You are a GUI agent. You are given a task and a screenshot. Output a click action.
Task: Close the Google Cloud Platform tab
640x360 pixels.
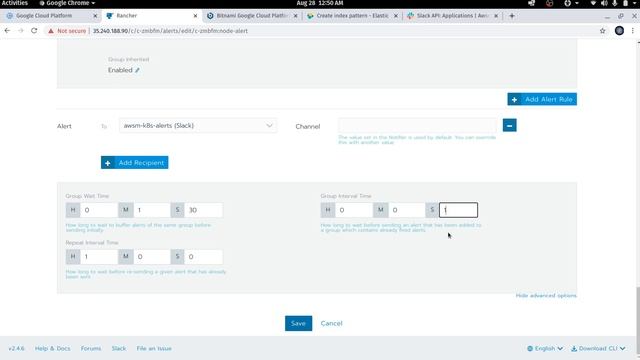pyautogui.click(x=95, y=16)
